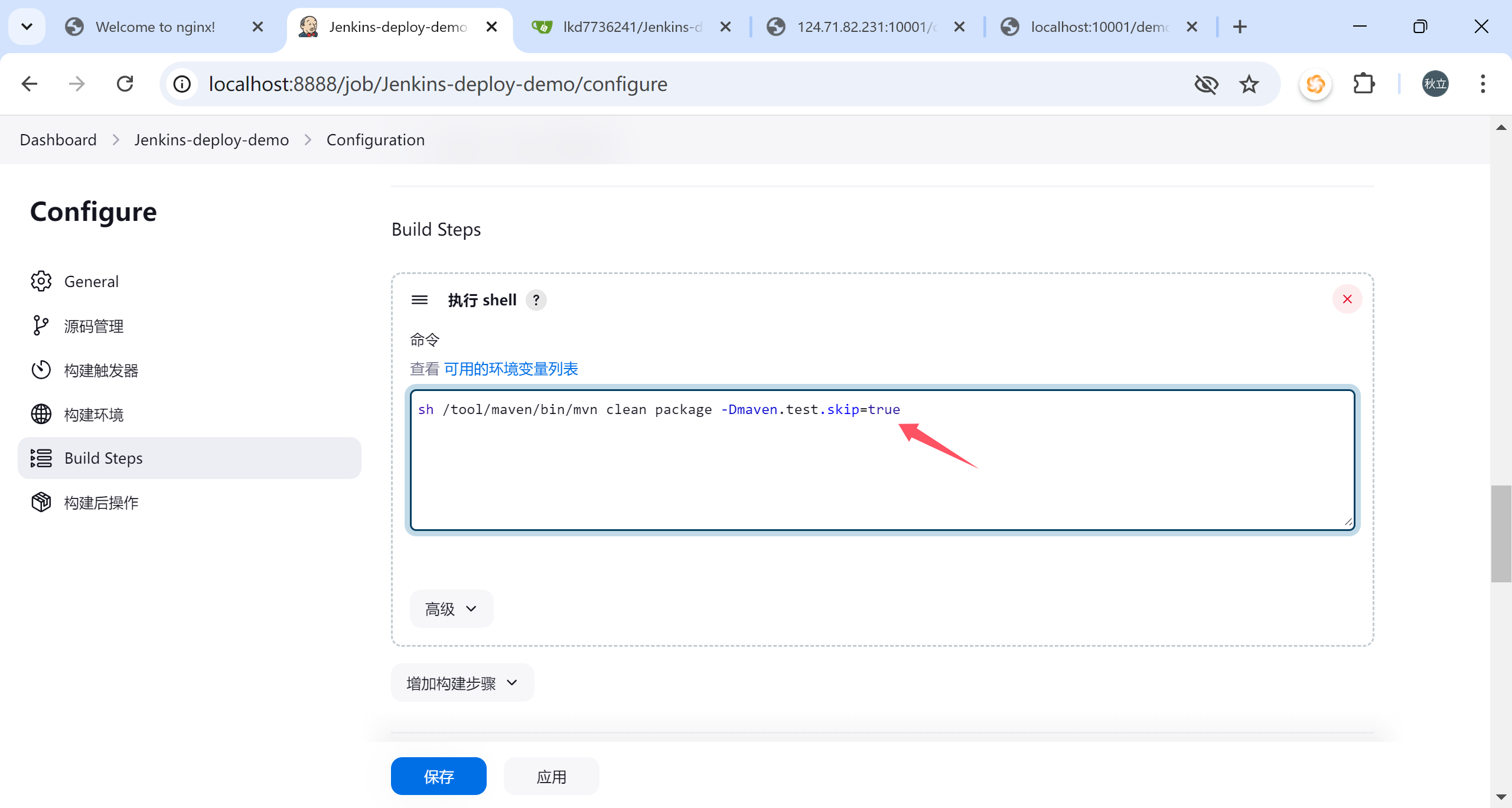Remove the 执行 shell build step with the red X
The image size is (1512, 808).
click(1347, 299)
